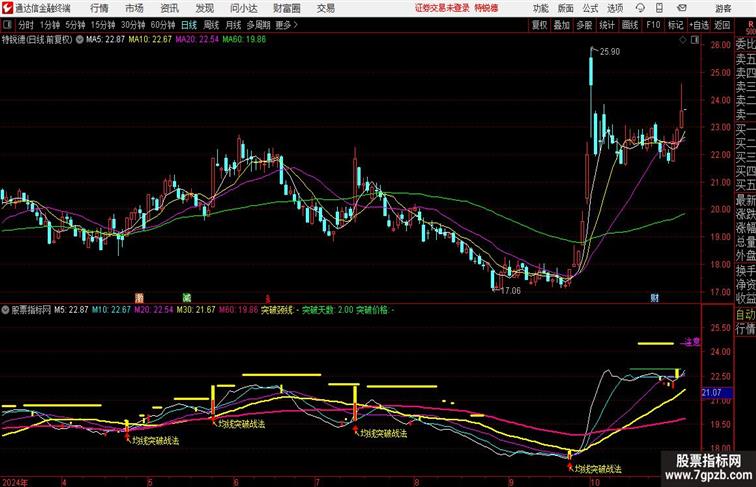Click the diamond icon above price axis
The image size is (756, 487).
click(683, 40)
